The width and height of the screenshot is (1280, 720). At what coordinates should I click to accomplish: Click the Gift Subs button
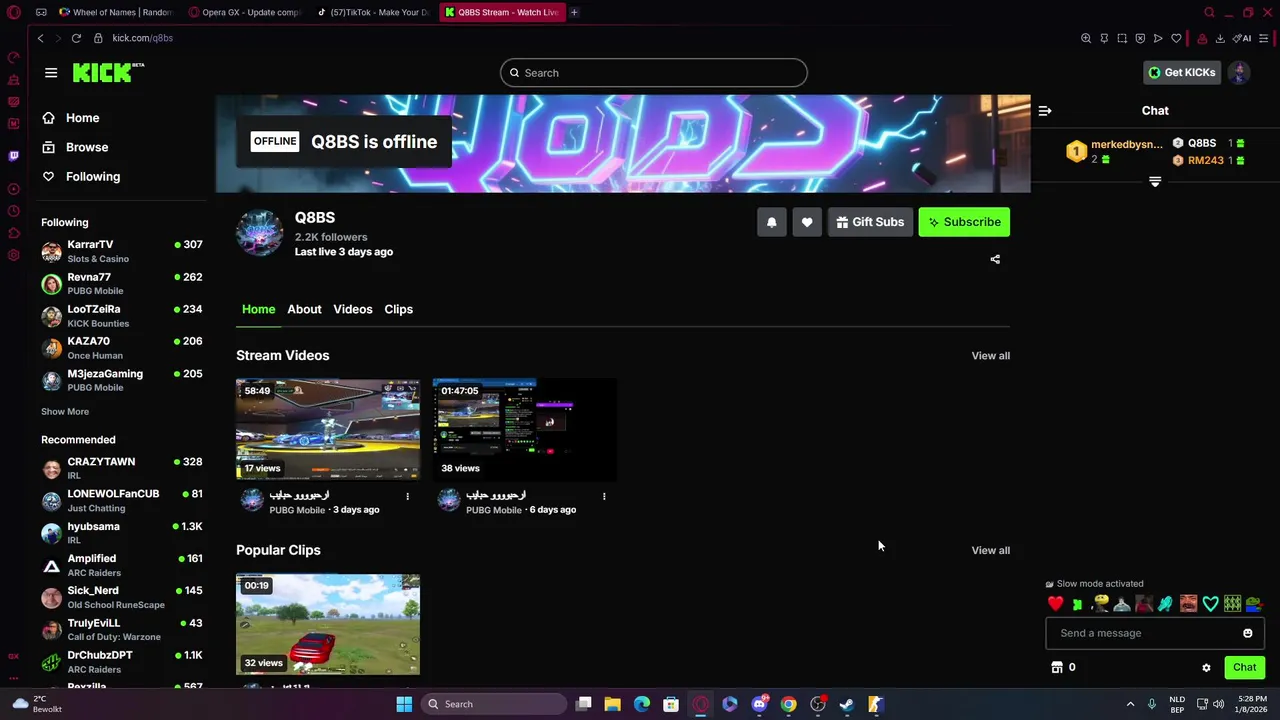click(870, 222)
